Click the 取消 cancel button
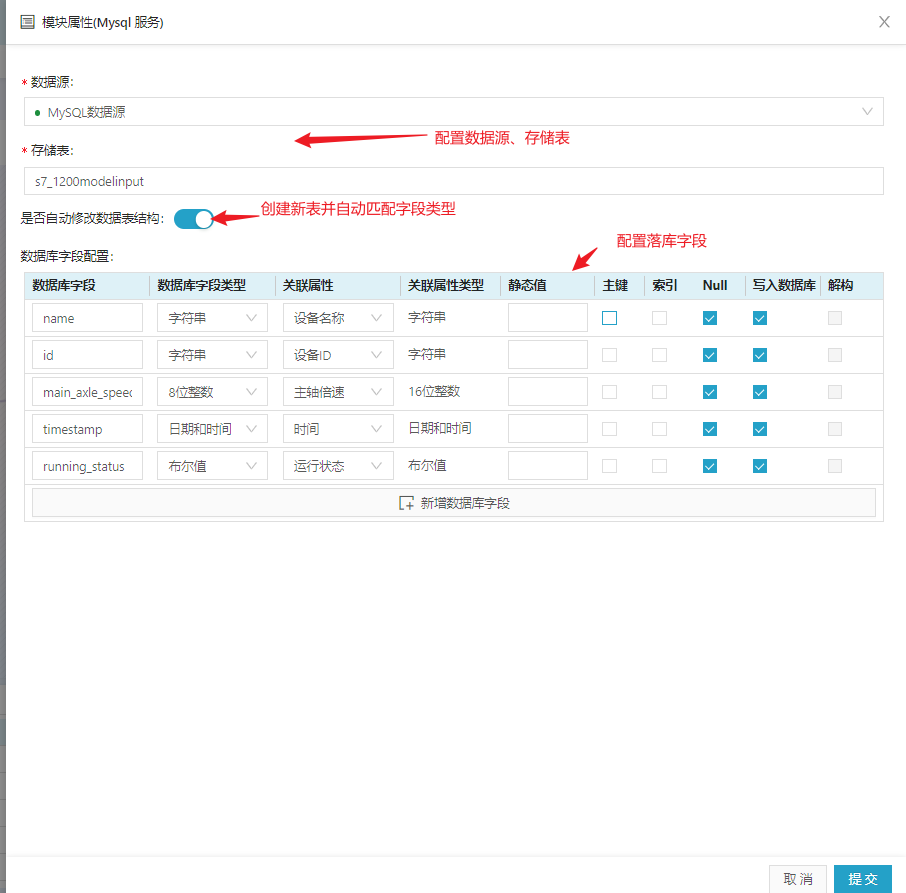Screen dimensions: 906x893 click(798, 879)
